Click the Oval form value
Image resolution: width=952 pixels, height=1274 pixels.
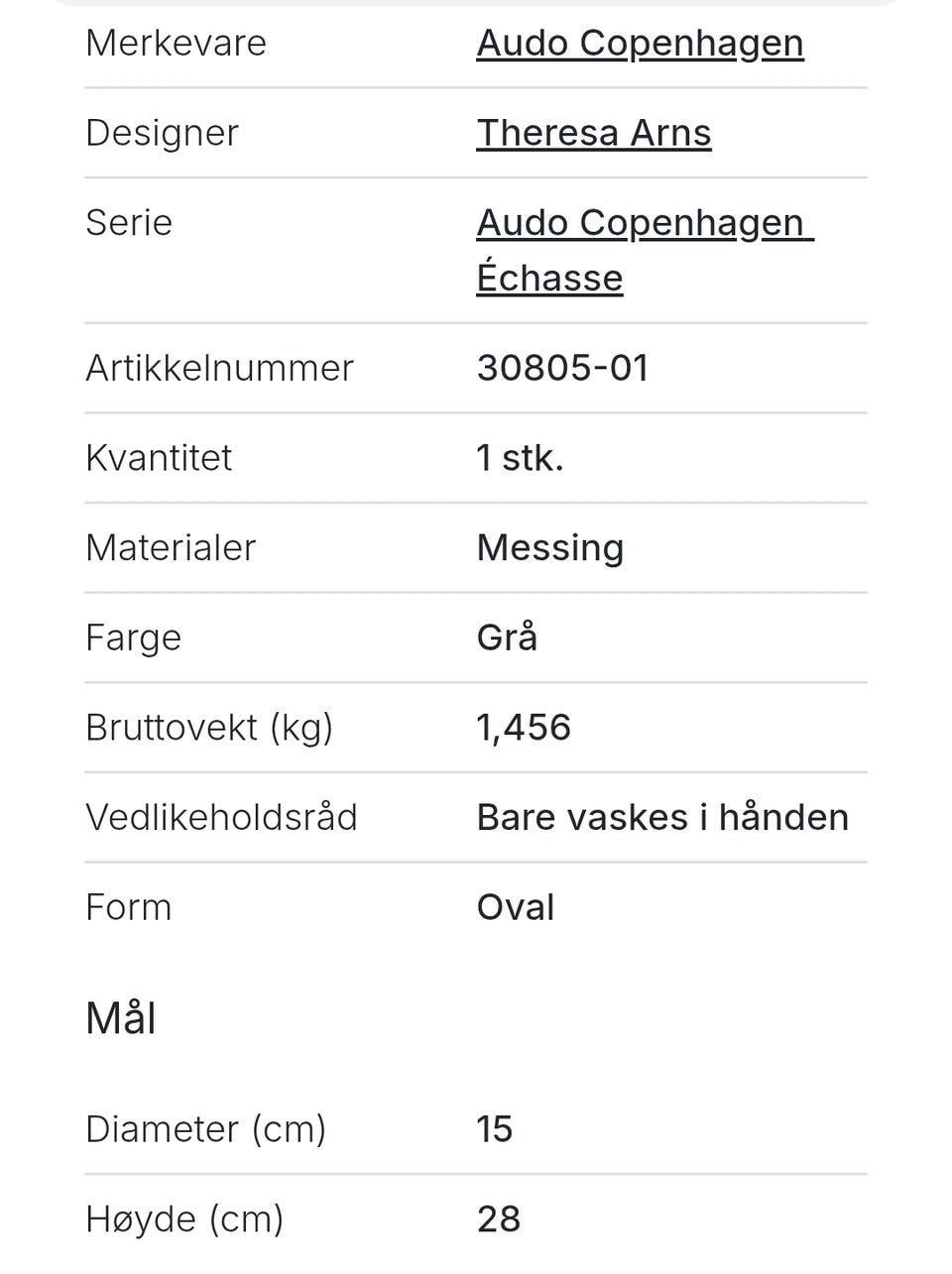(515, 907)
